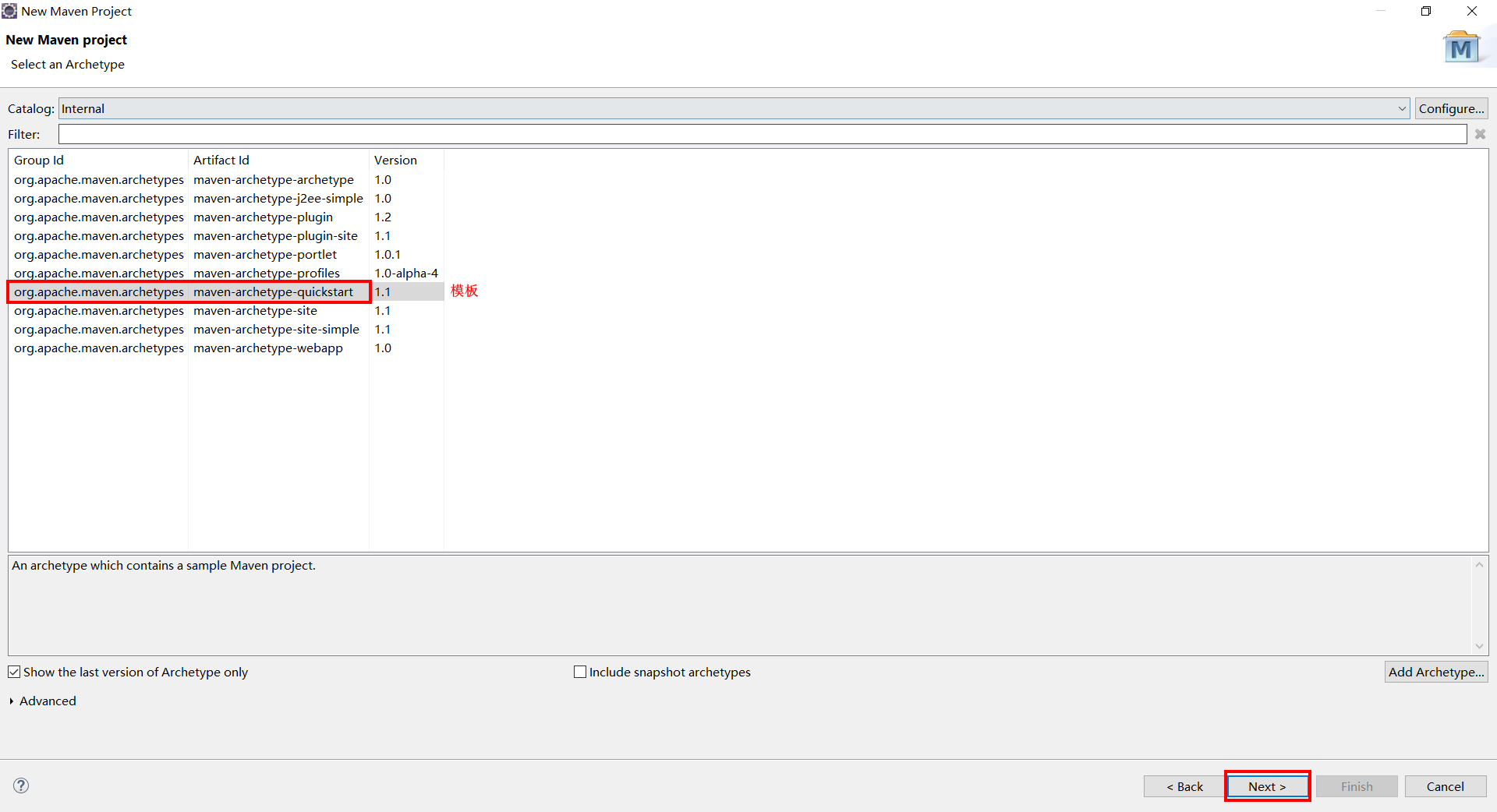Sort by the Version column header

(406, 160)
